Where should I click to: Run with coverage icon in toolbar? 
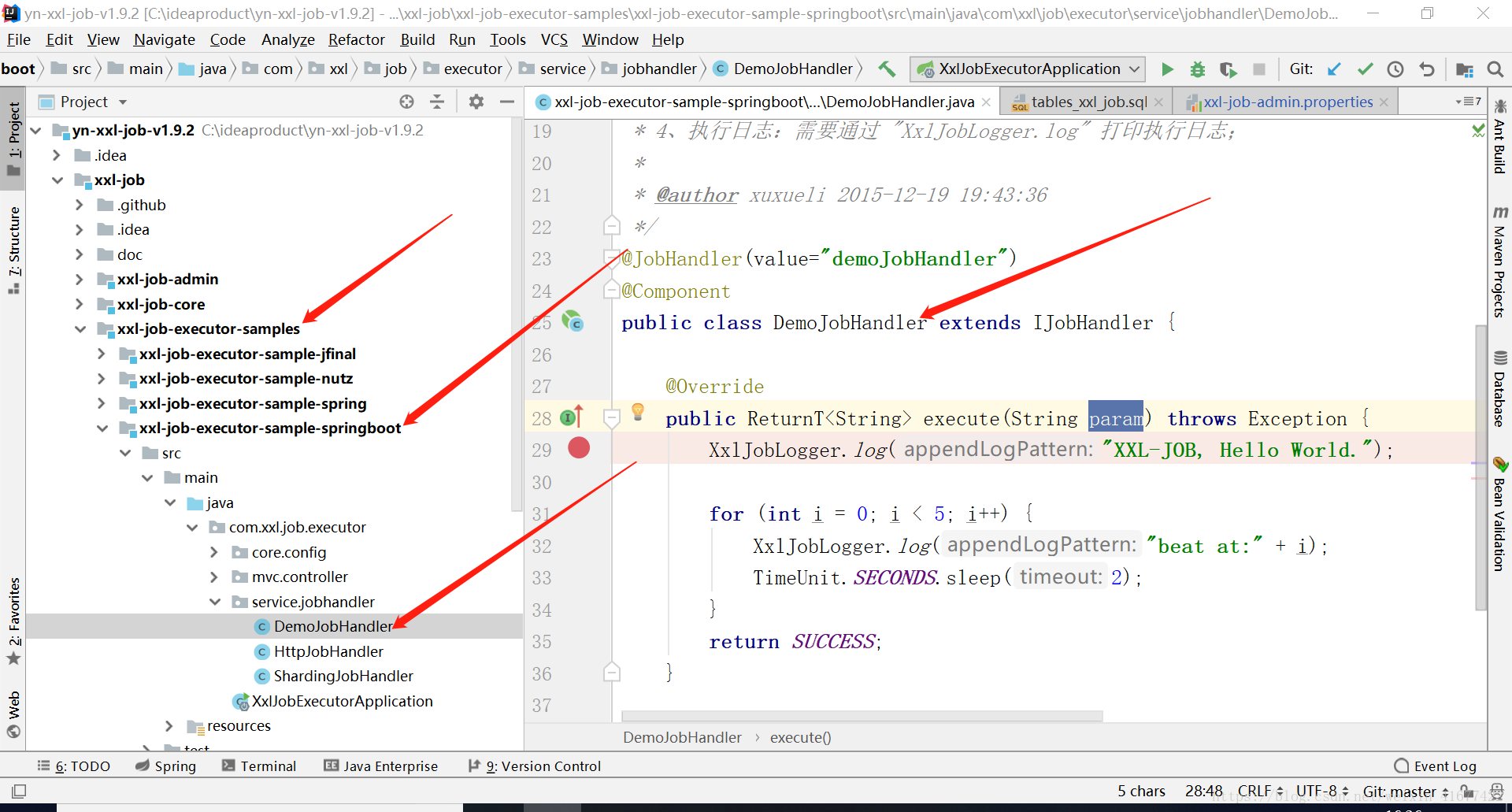tap(1228, 69)
